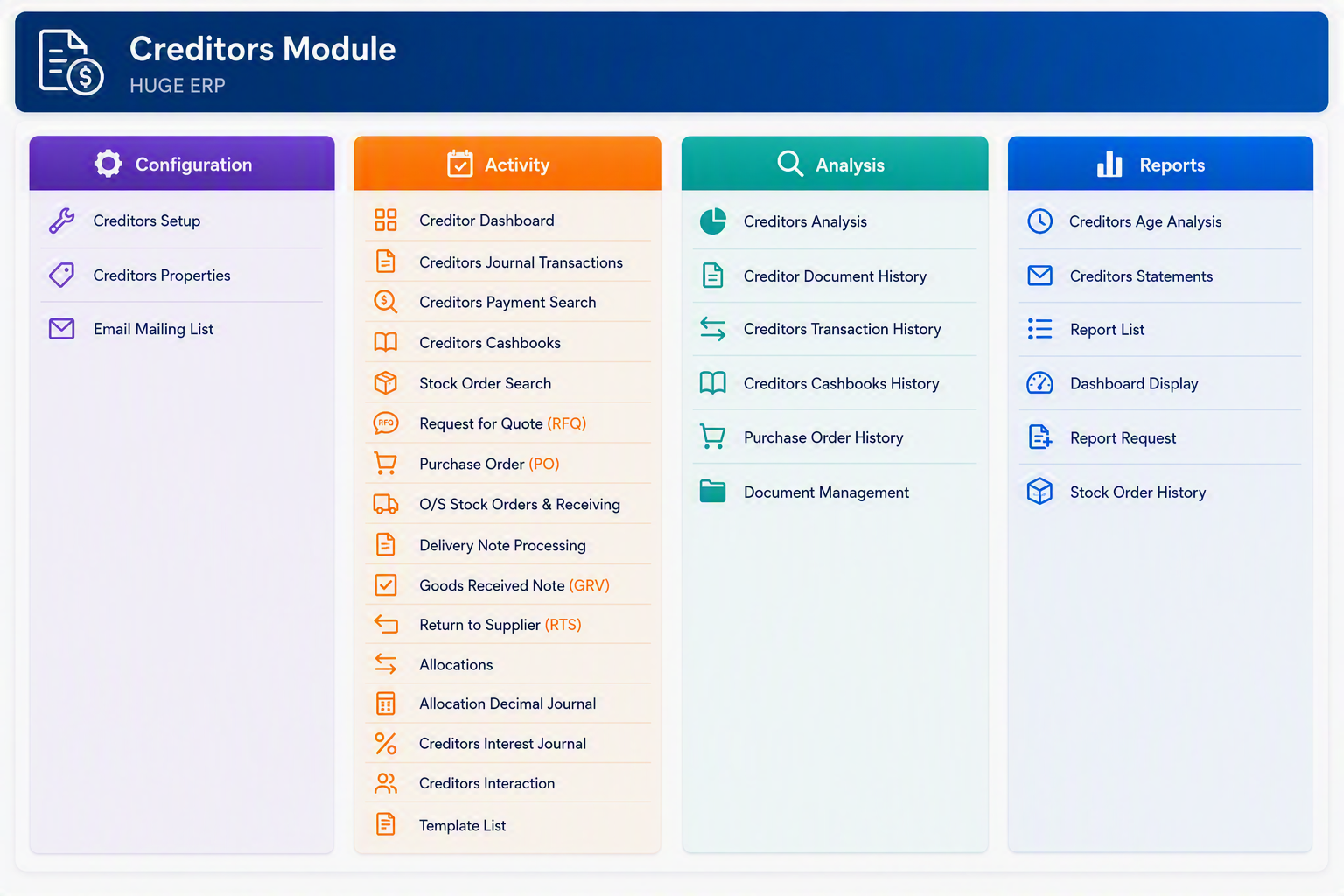
Task: Select the Analysis section header
Action: (x=835, y=164)
